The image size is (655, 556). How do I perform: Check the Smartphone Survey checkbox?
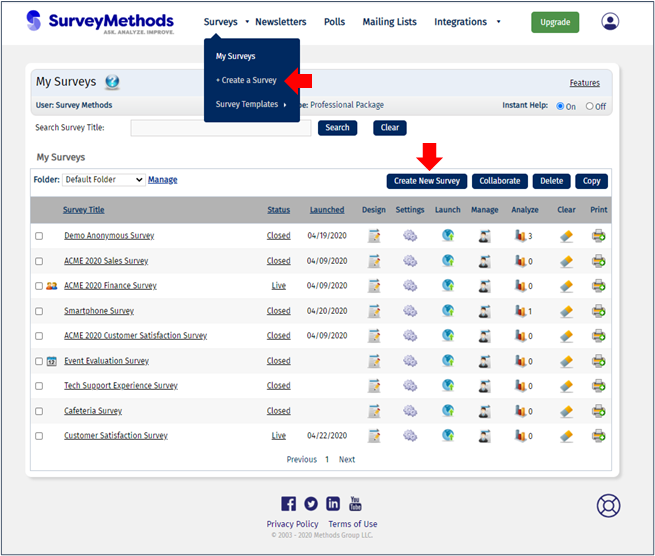pyautogui.click(x=39, y=311)
